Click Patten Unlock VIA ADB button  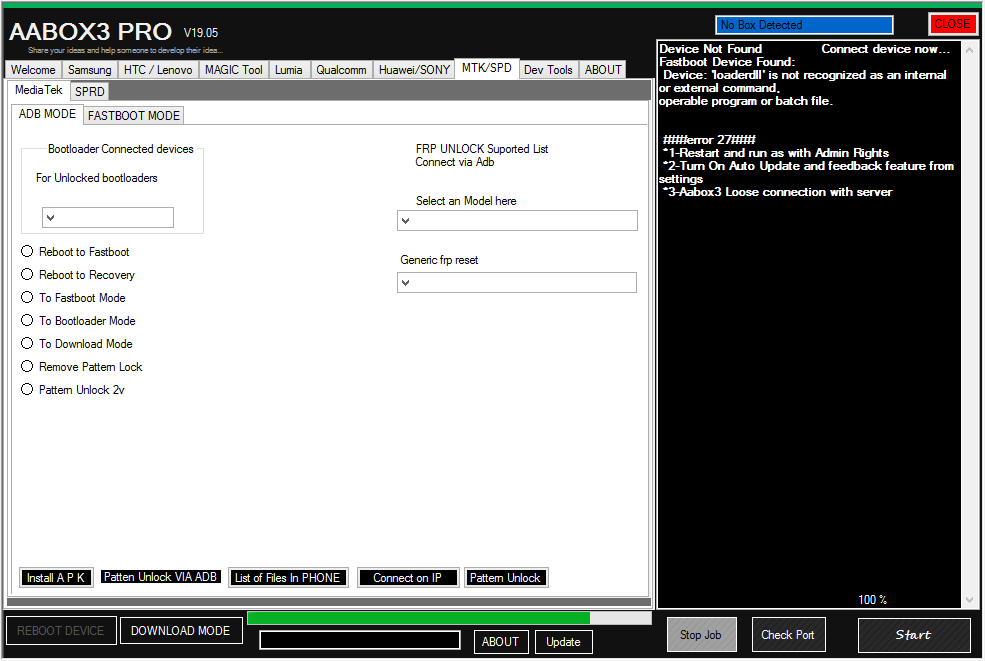[x=160, y=577]
